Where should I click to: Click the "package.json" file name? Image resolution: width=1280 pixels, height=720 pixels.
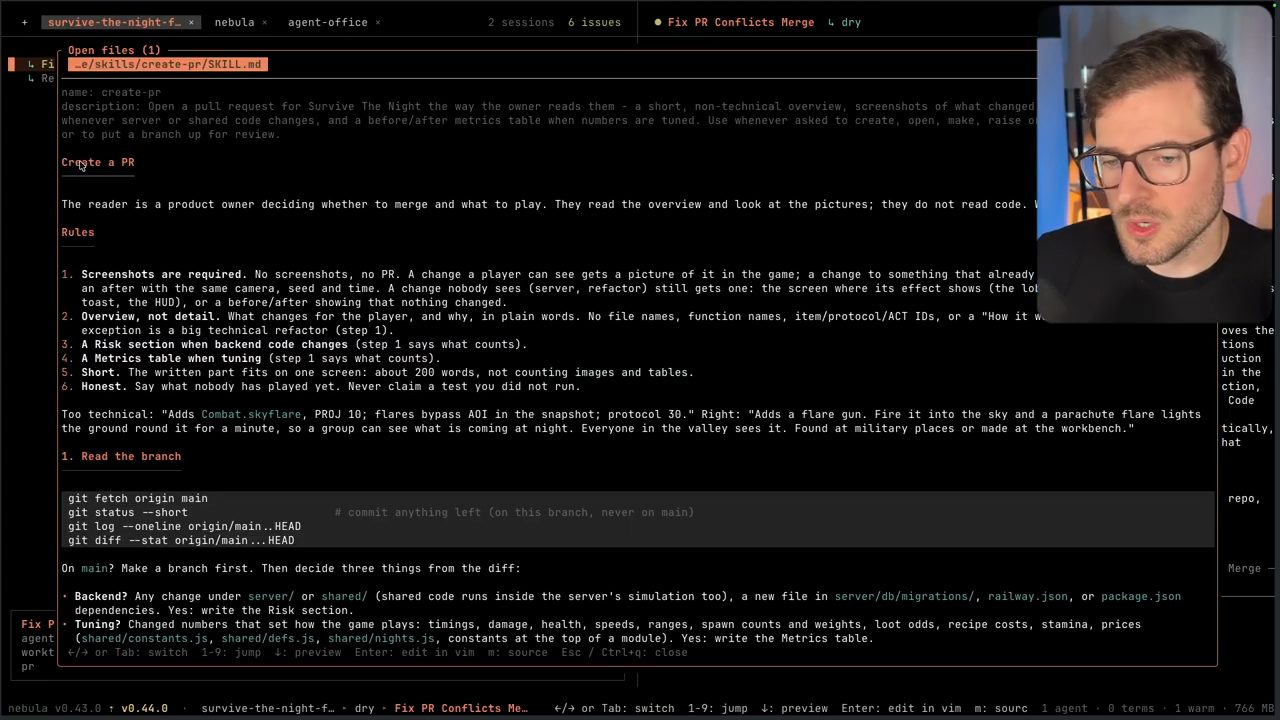coord(1141,596)
